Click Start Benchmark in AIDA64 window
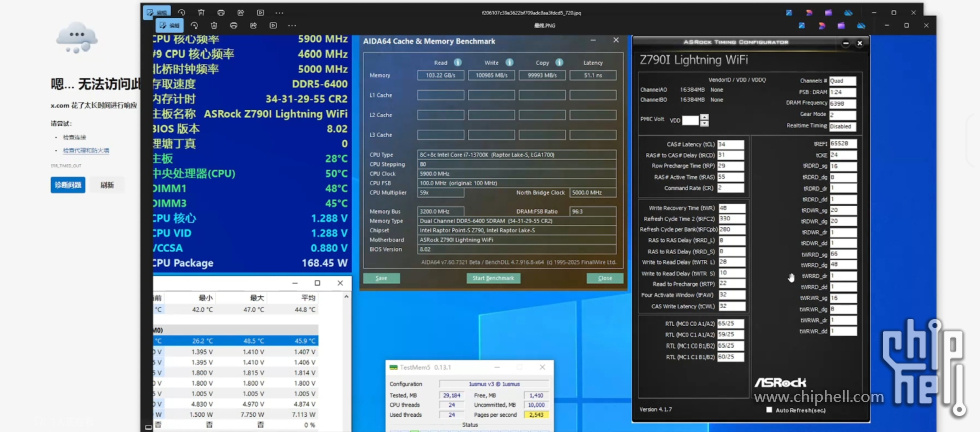The height and width of the screenshot is (432, 980). [493, 278]
